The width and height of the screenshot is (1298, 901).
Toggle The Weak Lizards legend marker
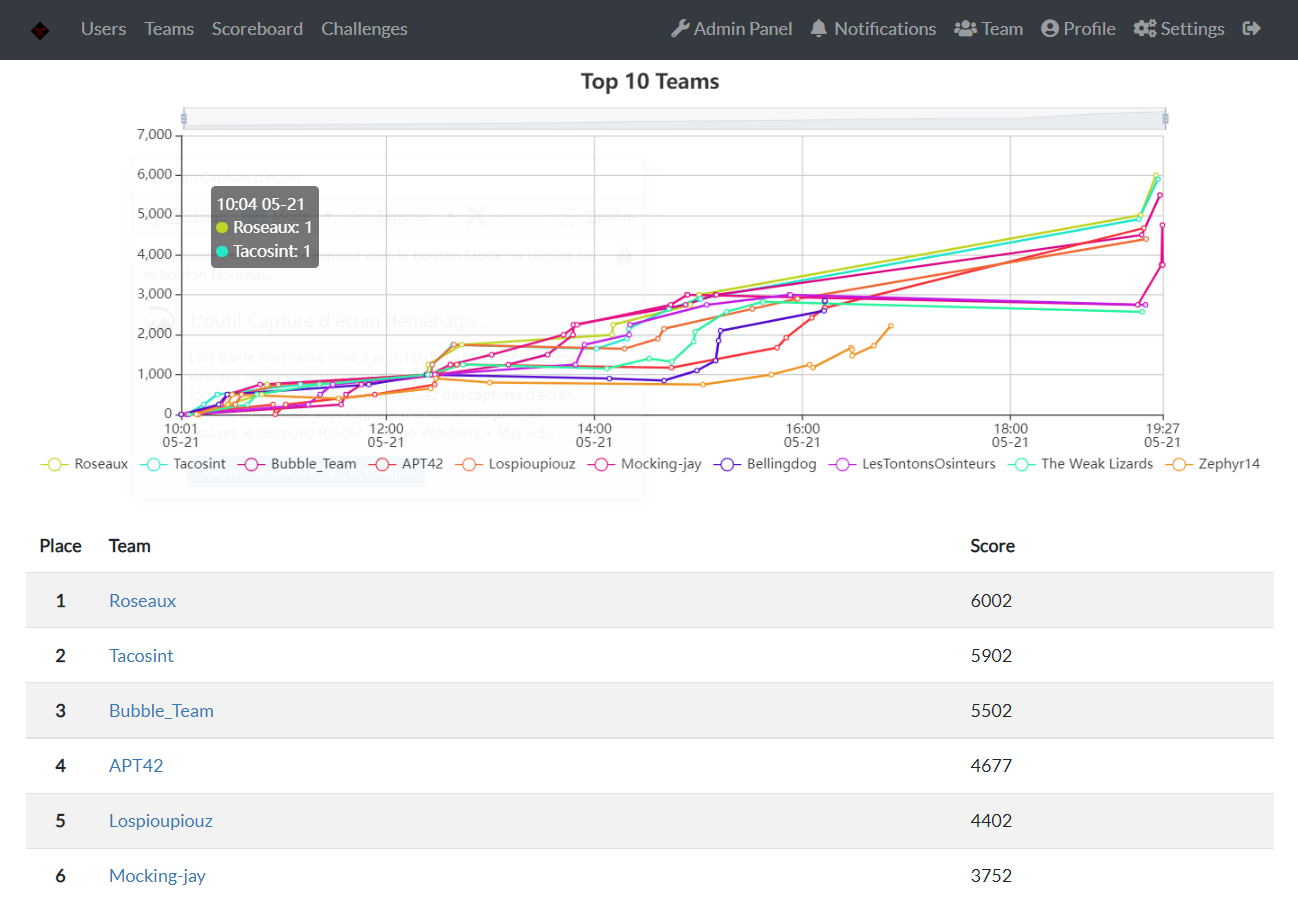(x=1030, y=464)
